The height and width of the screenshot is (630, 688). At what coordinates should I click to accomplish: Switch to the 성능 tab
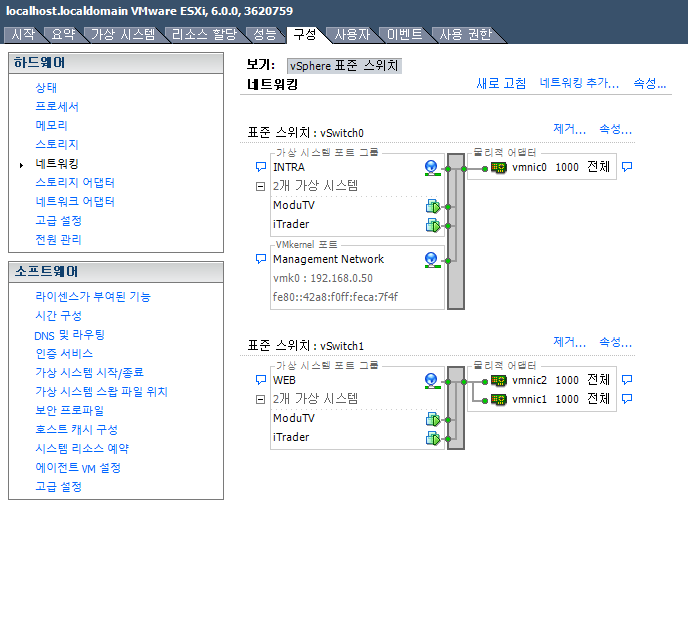tap(265, 35)
